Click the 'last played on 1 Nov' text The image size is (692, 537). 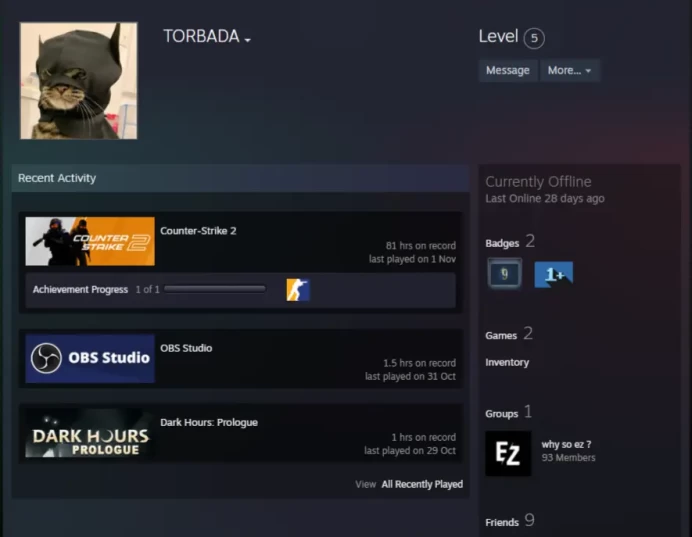click(412, 259)
